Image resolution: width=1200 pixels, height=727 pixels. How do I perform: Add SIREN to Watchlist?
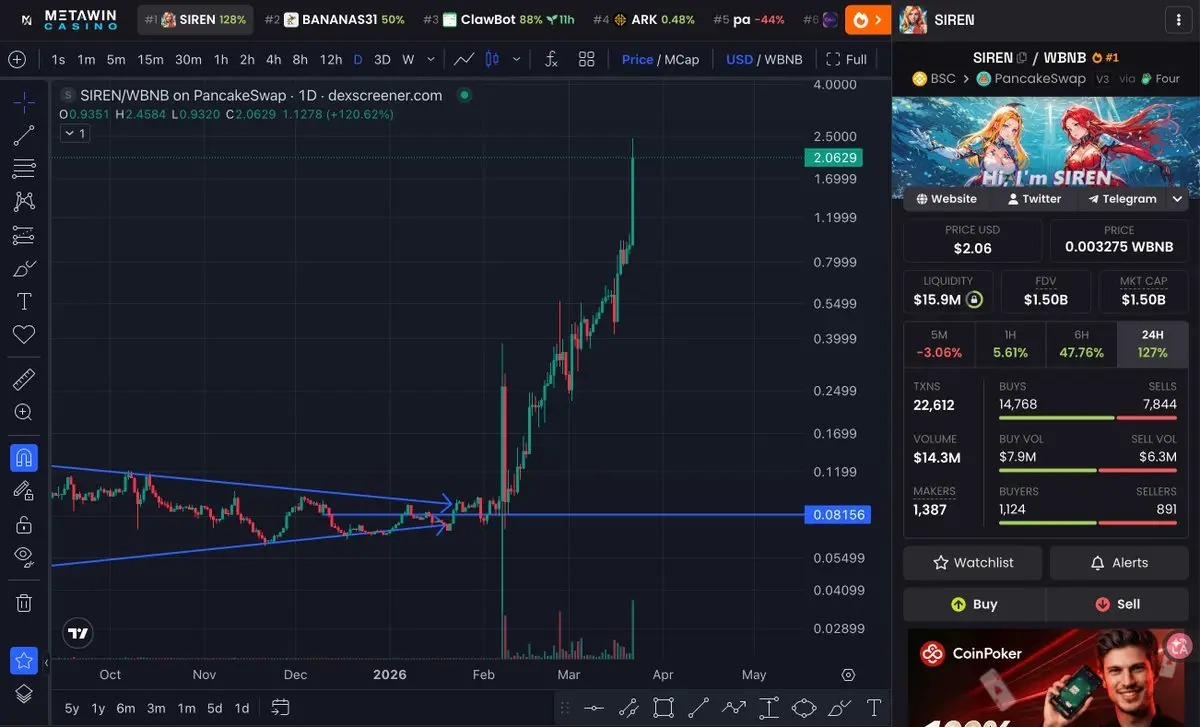(x=972, y=563)
